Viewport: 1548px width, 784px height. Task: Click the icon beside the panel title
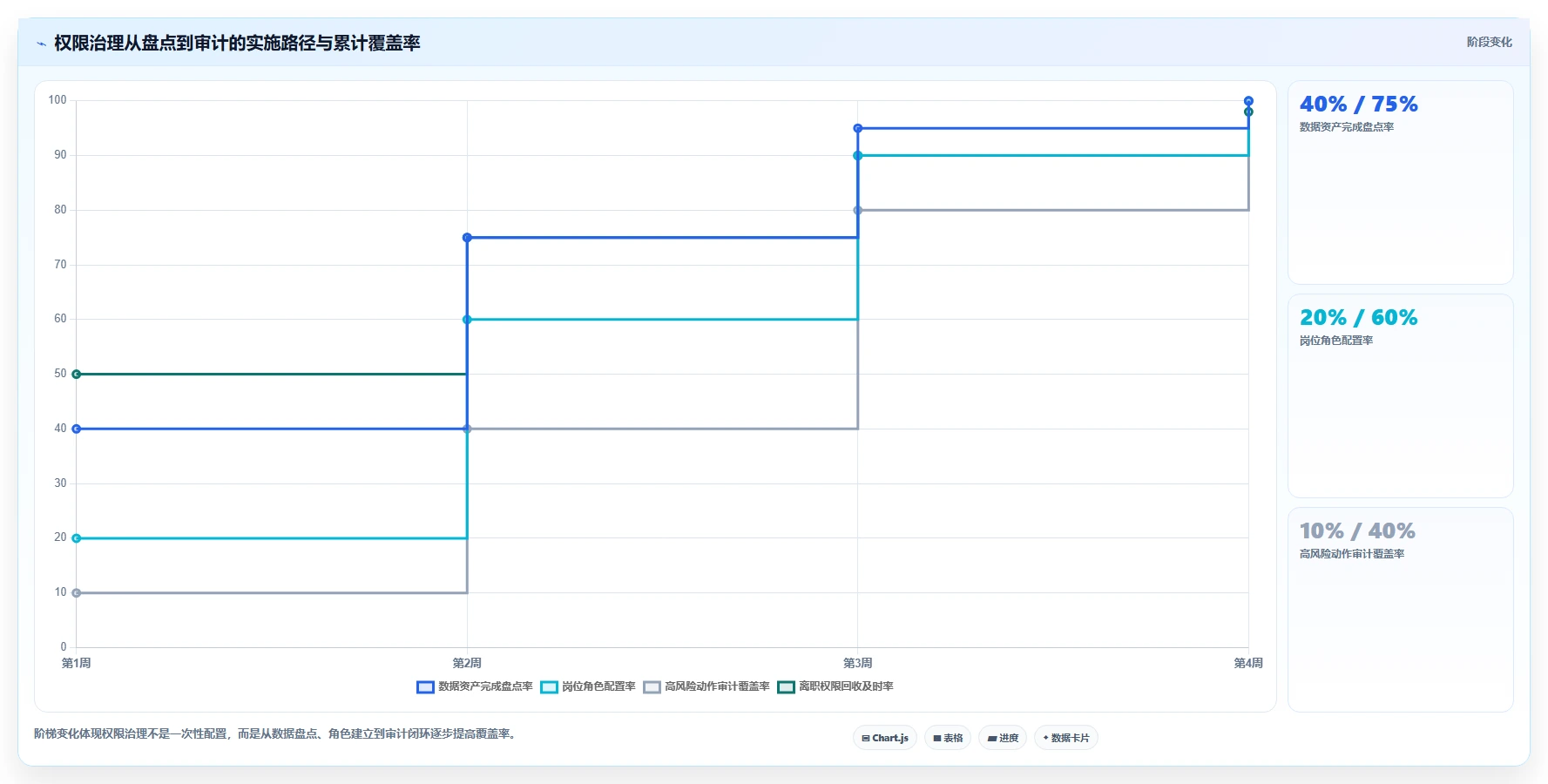[41, 44]
